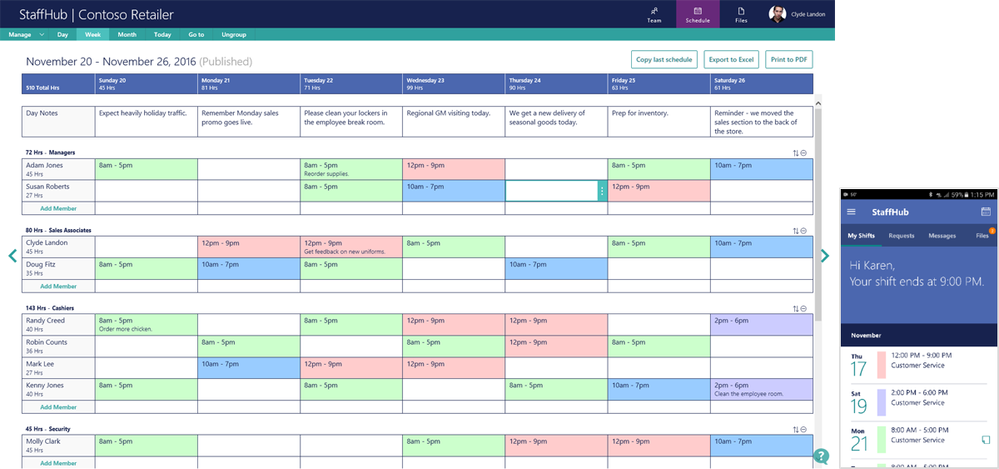The height and width of the screenshot is (469, 999).
Task: Click reorder arrows for Cashiers group
Action: 796,308
